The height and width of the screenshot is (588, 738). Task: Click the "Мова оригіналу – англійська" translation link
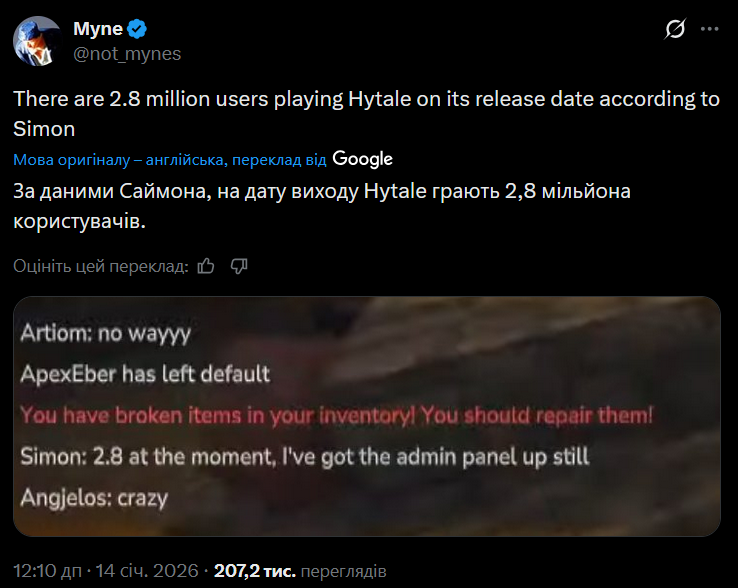(x=120, y=160)
